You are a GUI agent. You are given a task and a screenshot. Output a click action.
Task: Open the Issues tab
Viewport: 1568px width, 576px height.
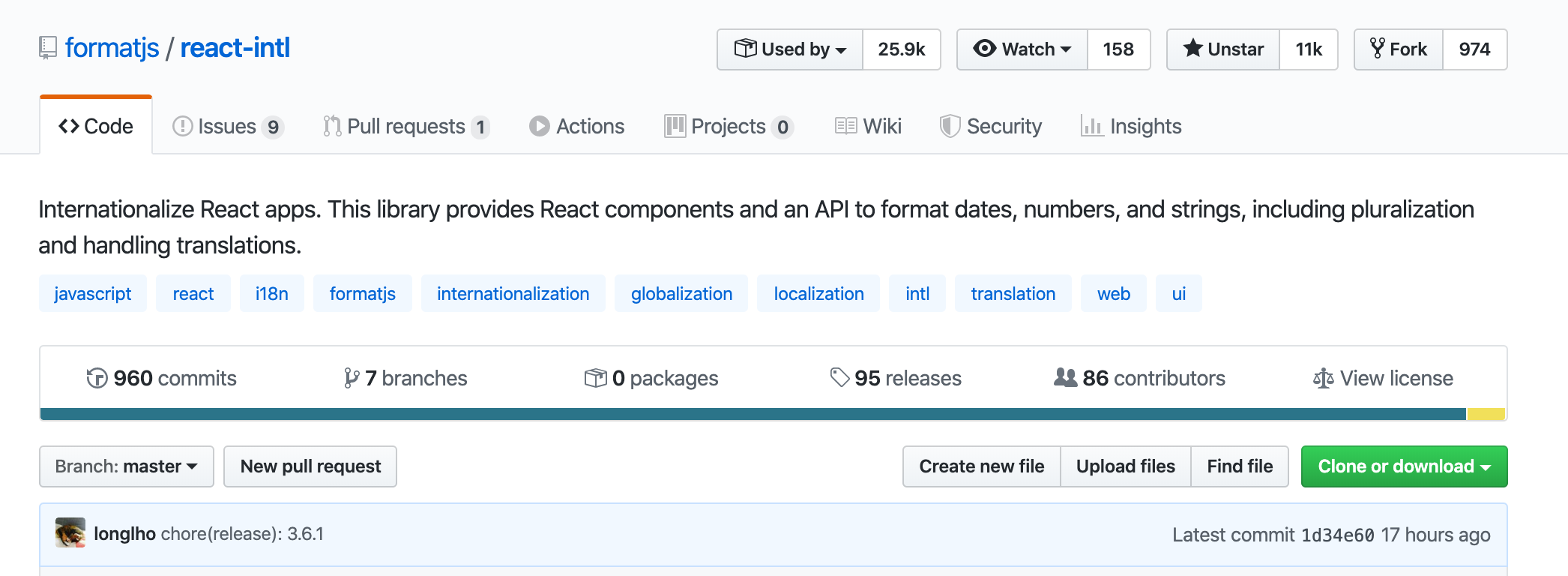point(228,126)
